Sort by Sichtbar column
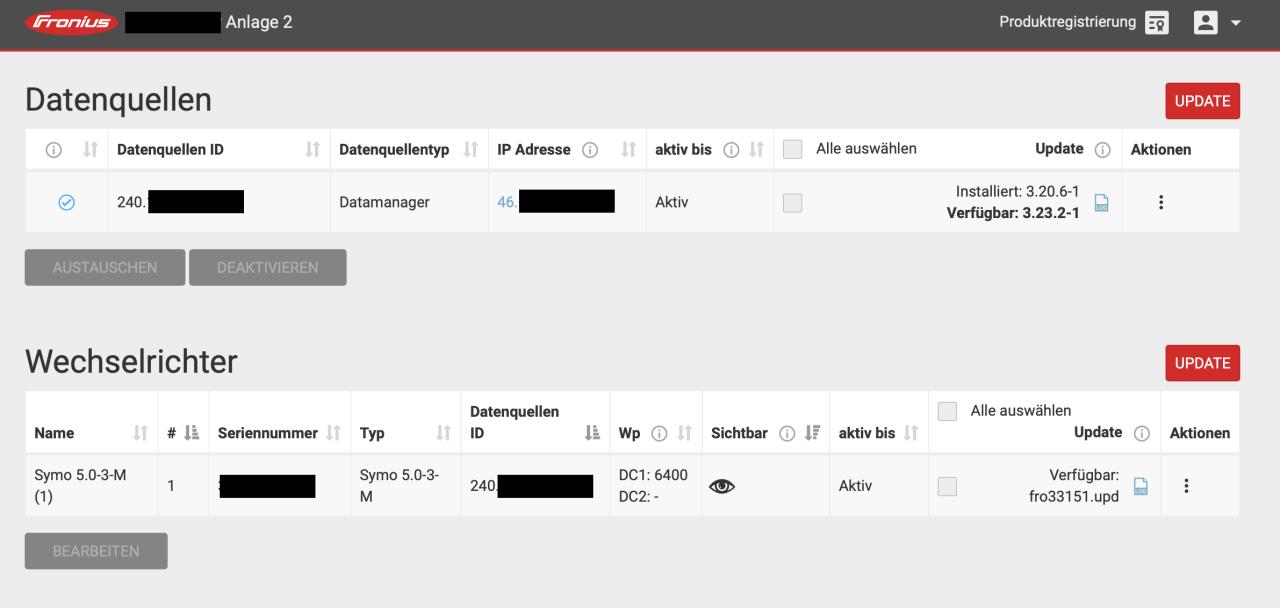 click(x=812, y=433)
